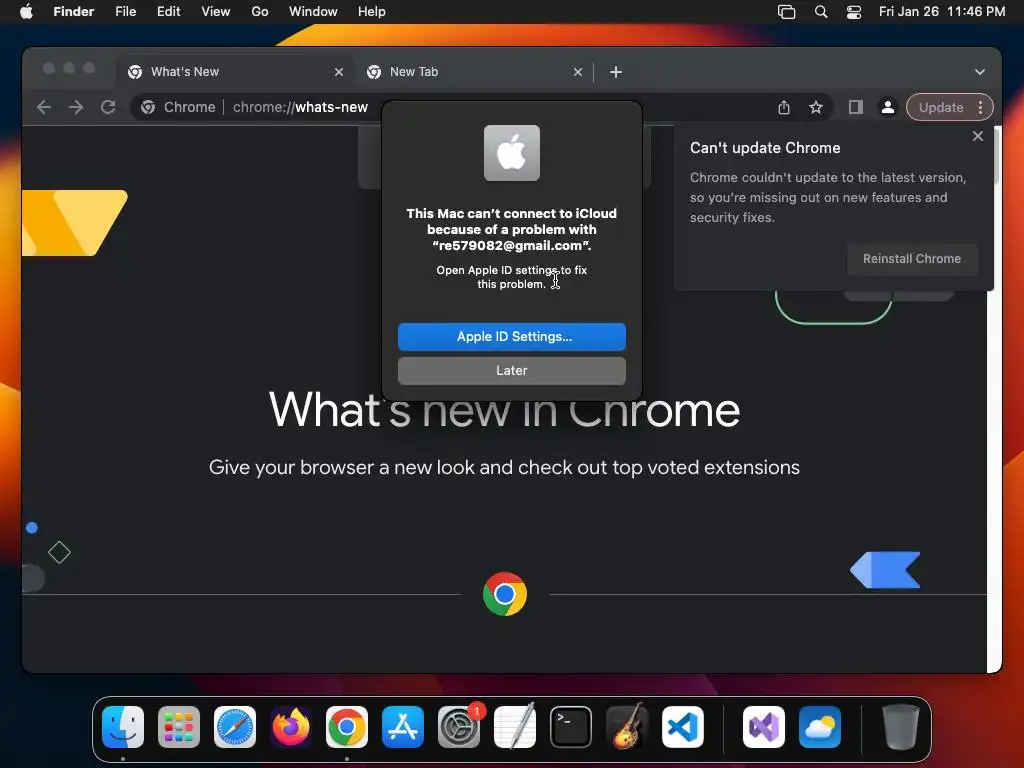
Task: Open a new Chrome tab with plus button
Action: pyautogui.click(x=616, y=72)
